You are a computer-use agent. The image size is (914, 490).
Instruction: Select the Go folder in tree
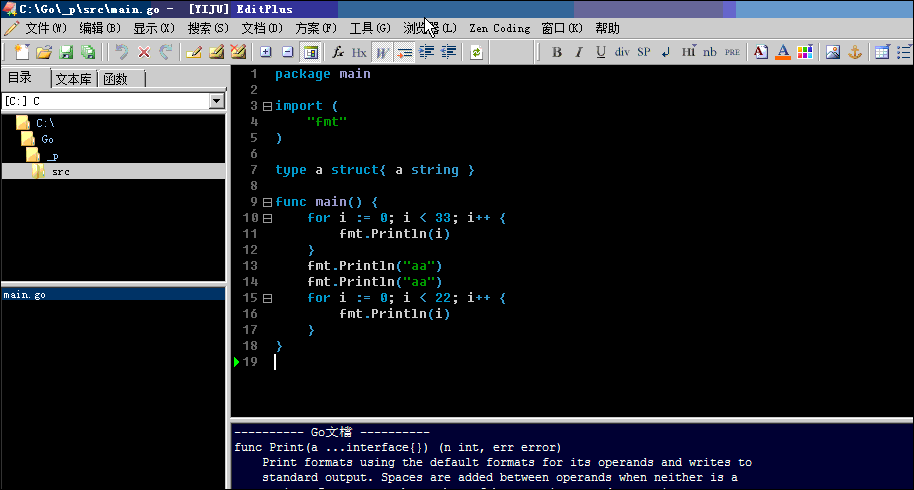(47, 139)
